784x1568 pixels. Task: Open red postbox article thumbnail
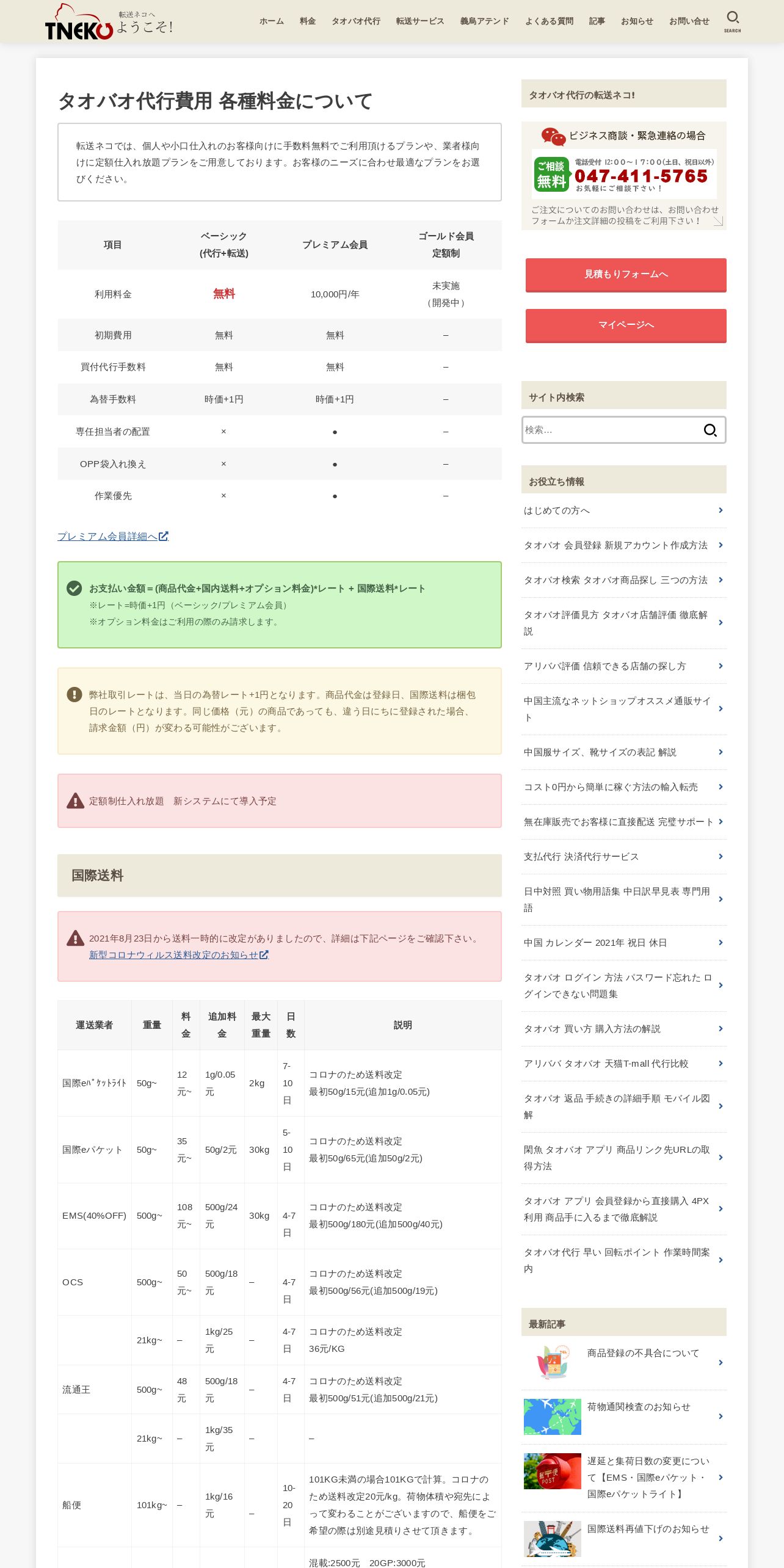click(552, 1471)
